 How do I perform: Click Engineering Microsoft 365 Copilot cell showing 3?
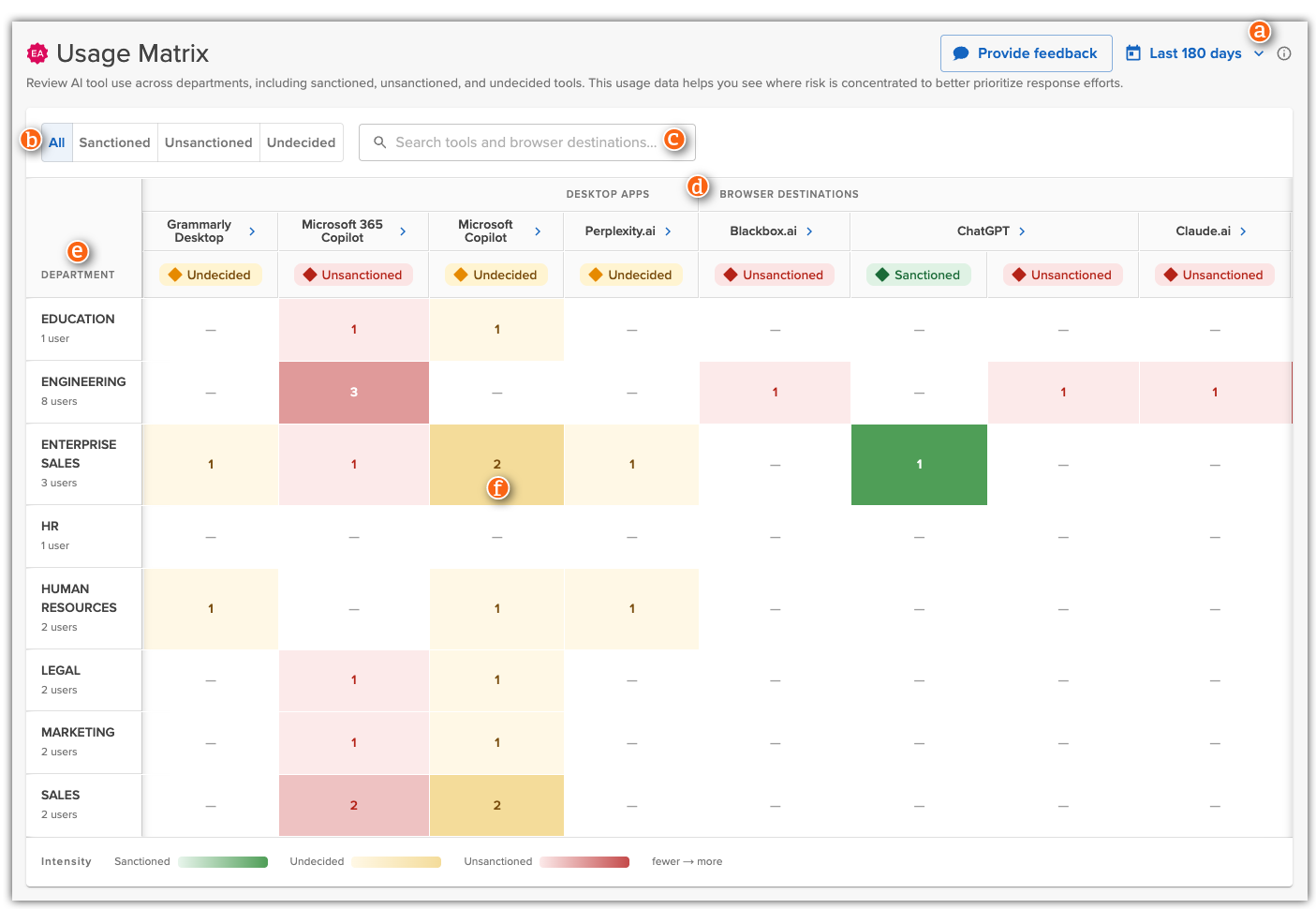tap(354, 393)
